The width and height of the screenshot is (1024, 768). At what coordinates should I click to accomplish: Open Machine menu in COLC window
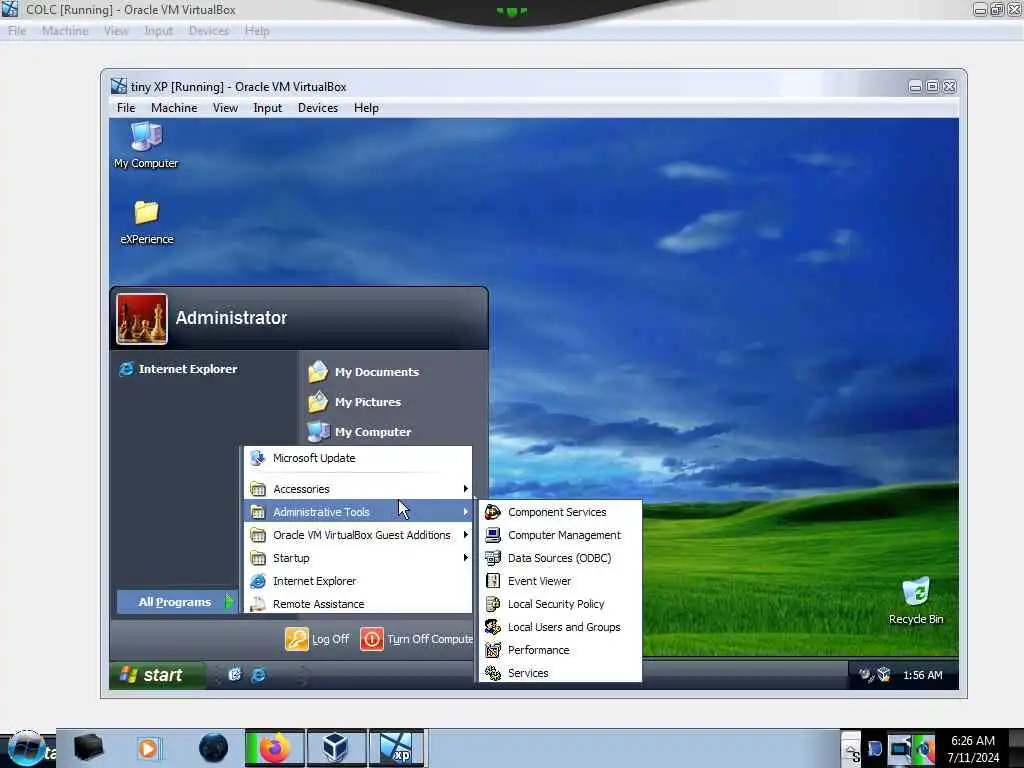click(65, 31)
